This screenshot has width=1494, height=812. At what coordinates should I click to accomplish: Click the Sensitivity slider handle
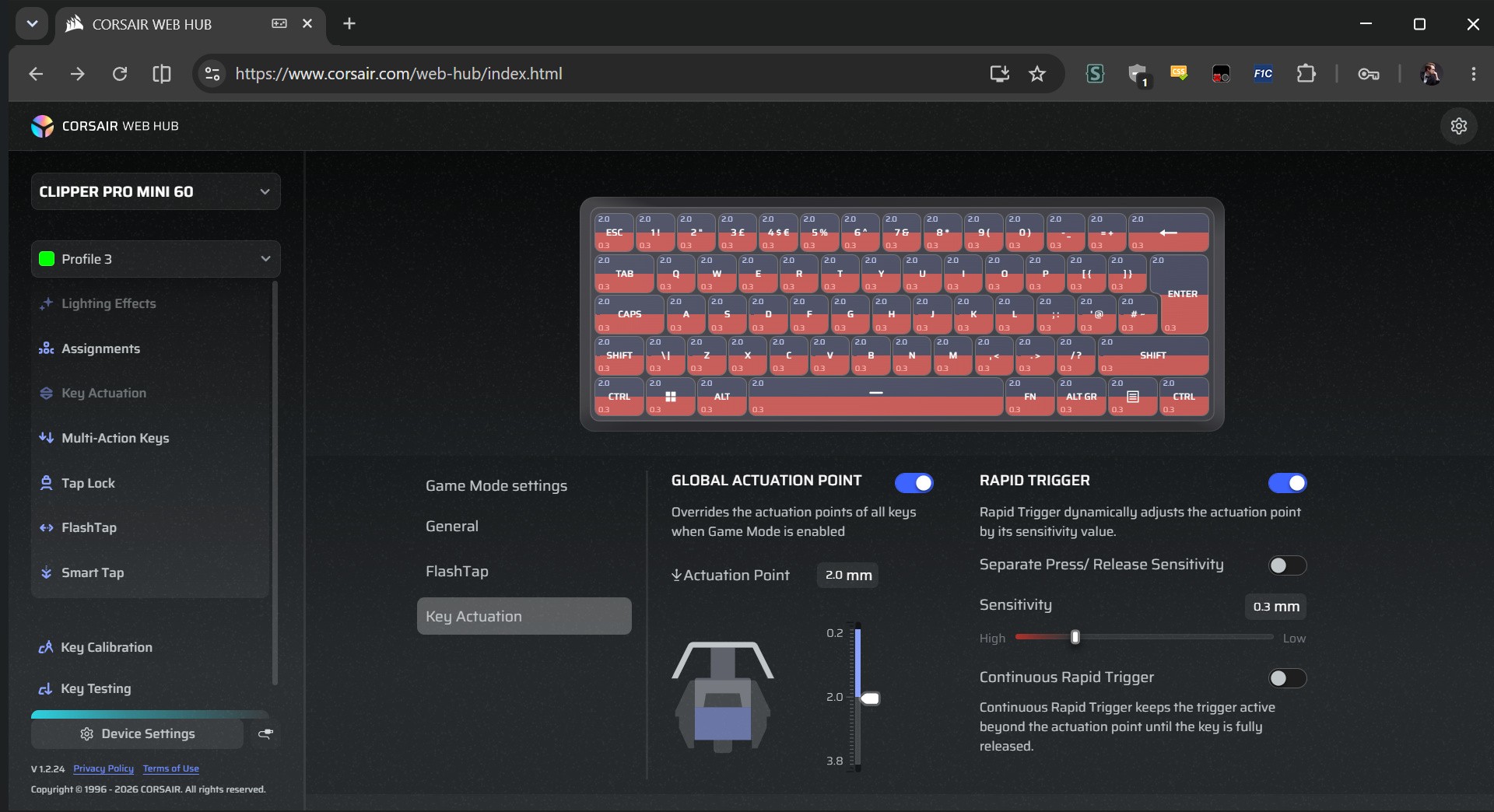(1075, 638)
